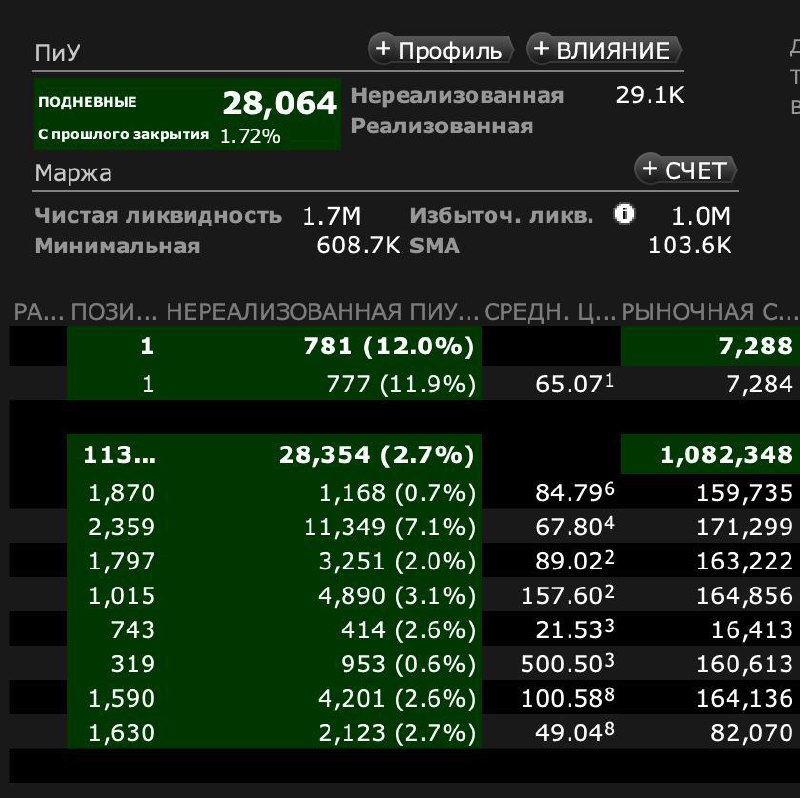Select the top summary row 781 (12.0%)
The height and width of the screenshot is (798, 800).
tap(405, 346)
